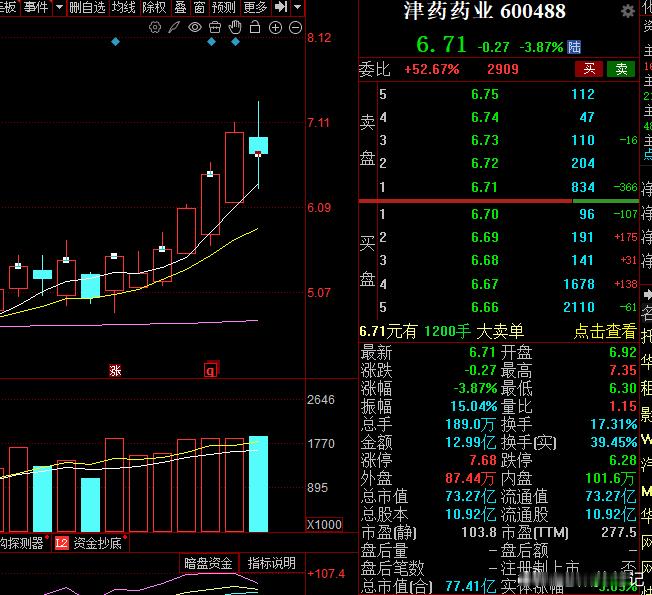Click 振幅 value 15.04%
652x595 pixels.
click(x=474, y=406)
